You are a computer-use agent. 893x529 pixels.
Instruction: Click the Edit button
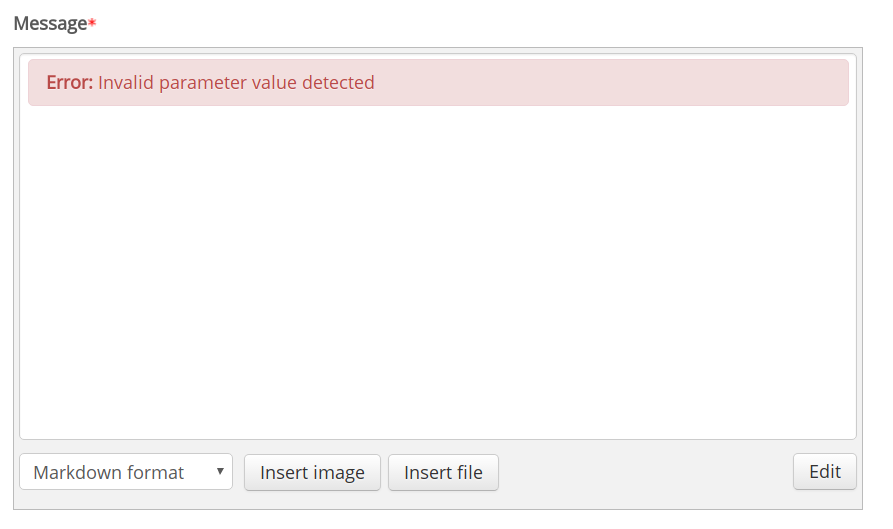(825, 471)
